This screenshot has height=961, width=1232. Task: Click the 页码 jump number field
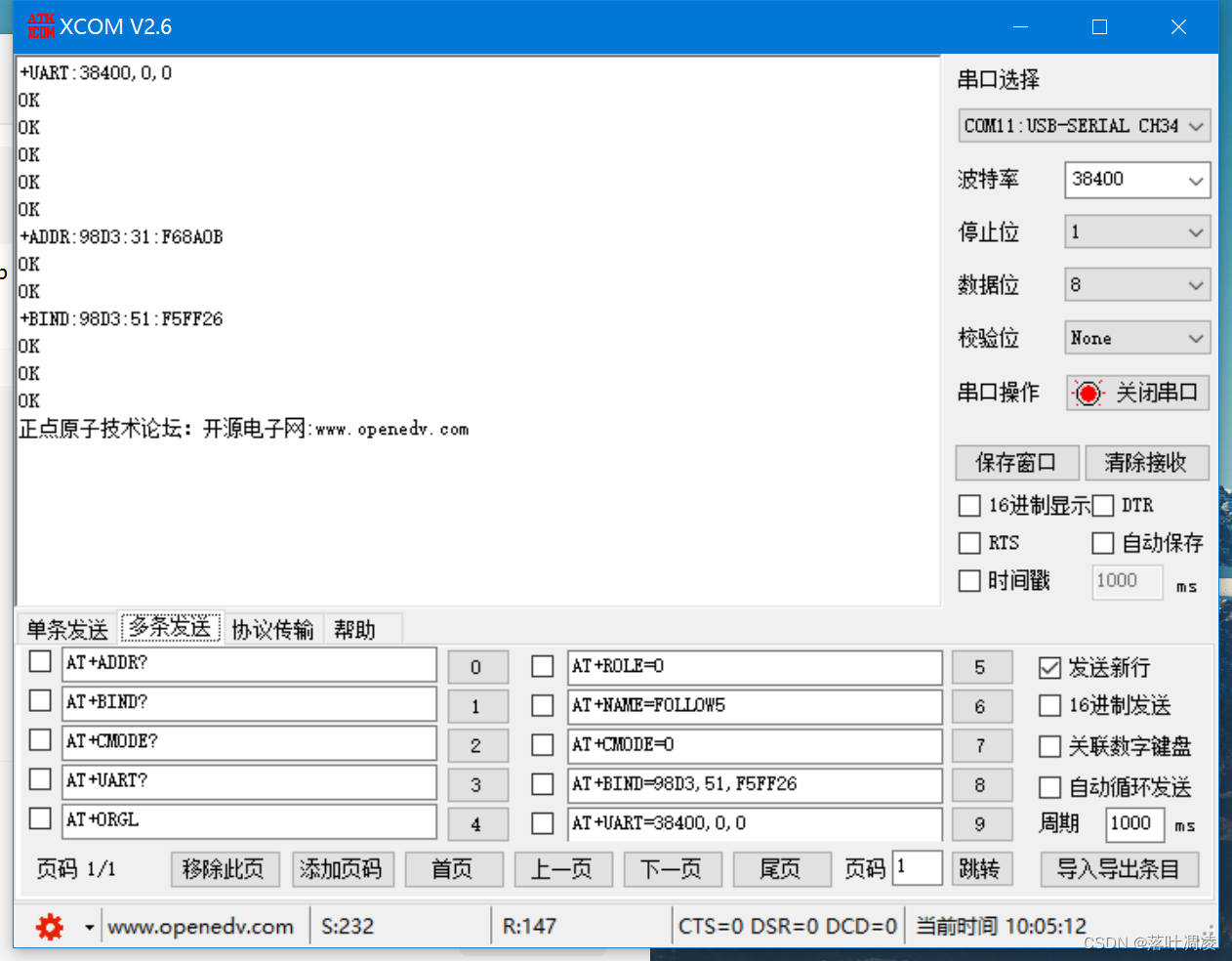click(x=918, y=868)
